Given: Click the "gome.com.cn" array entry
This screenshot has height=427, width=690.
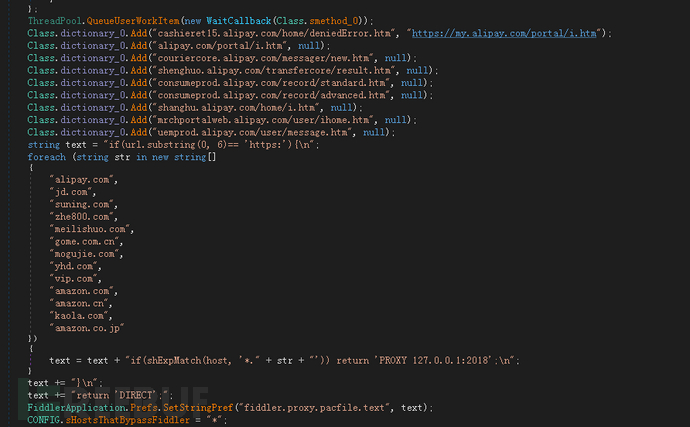Looking at the screenshot, I should point(86,241).
